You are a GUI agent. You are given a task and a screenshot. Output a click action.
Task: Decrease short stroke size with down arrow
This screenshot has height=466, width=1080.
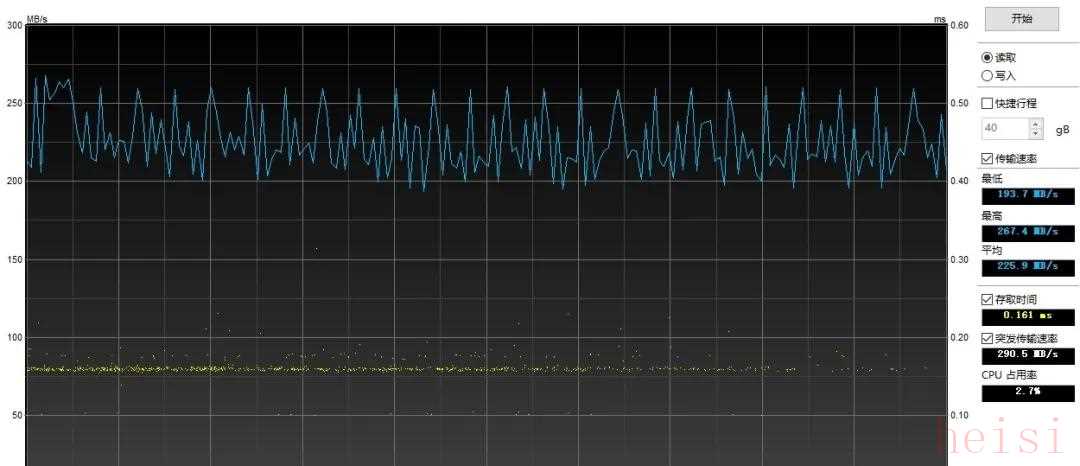tap(1036, 133)
